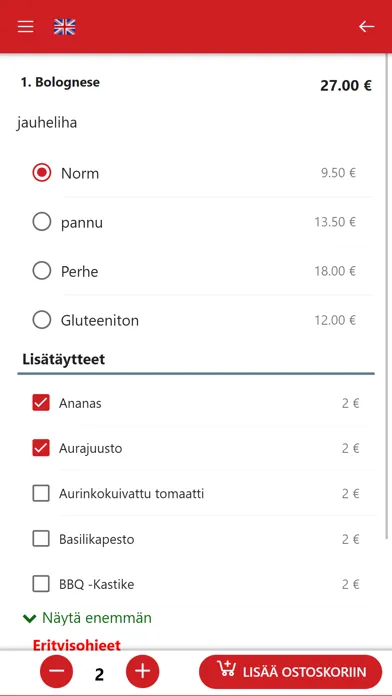This screenshot has height=696, width=392.
Task: Expand toppings with Näytä enemmän
Action: (97, 617)
